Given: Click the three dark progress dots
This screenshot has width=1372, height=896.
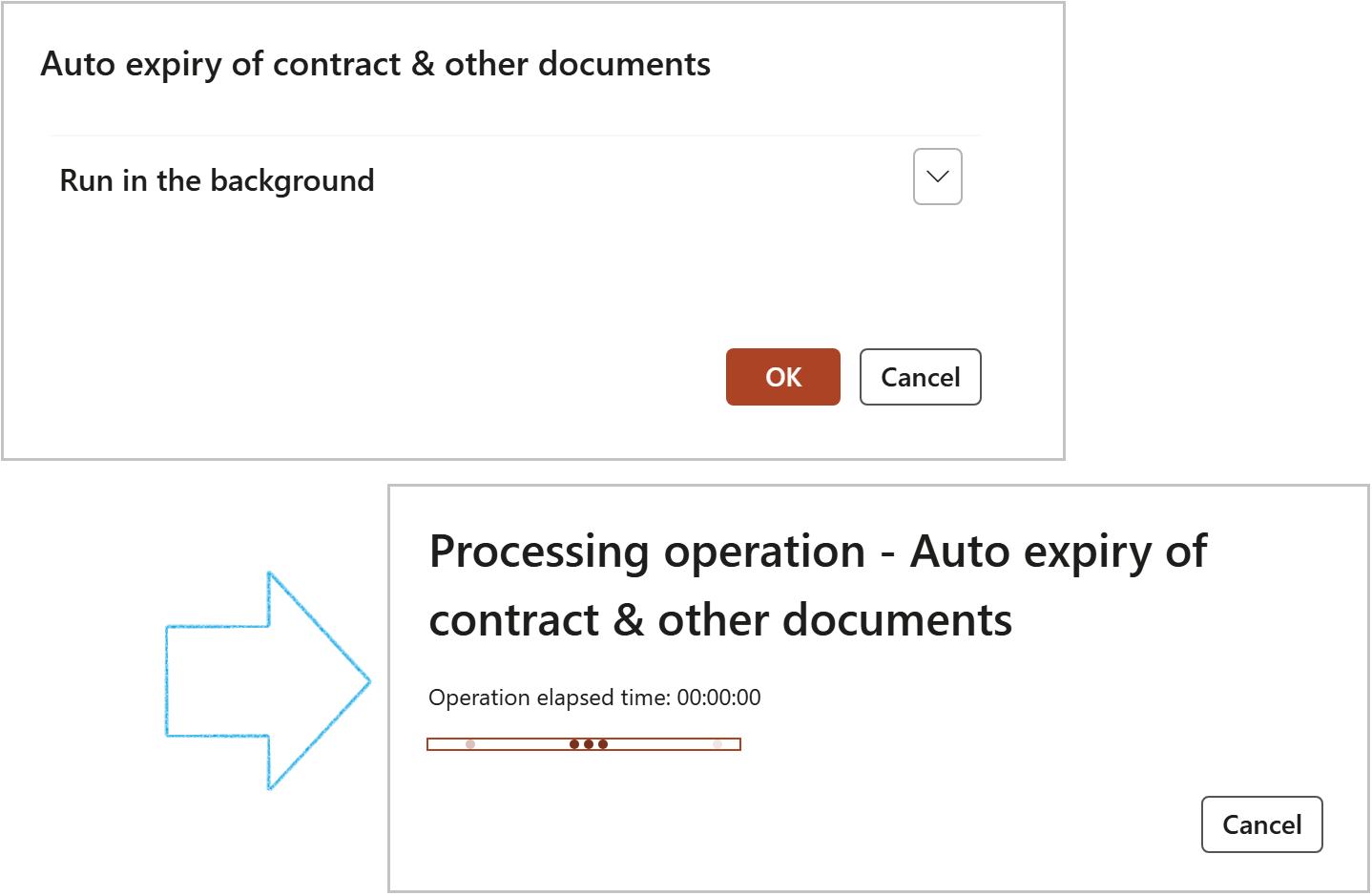Looking at the screenshot, I should (589, 744).
